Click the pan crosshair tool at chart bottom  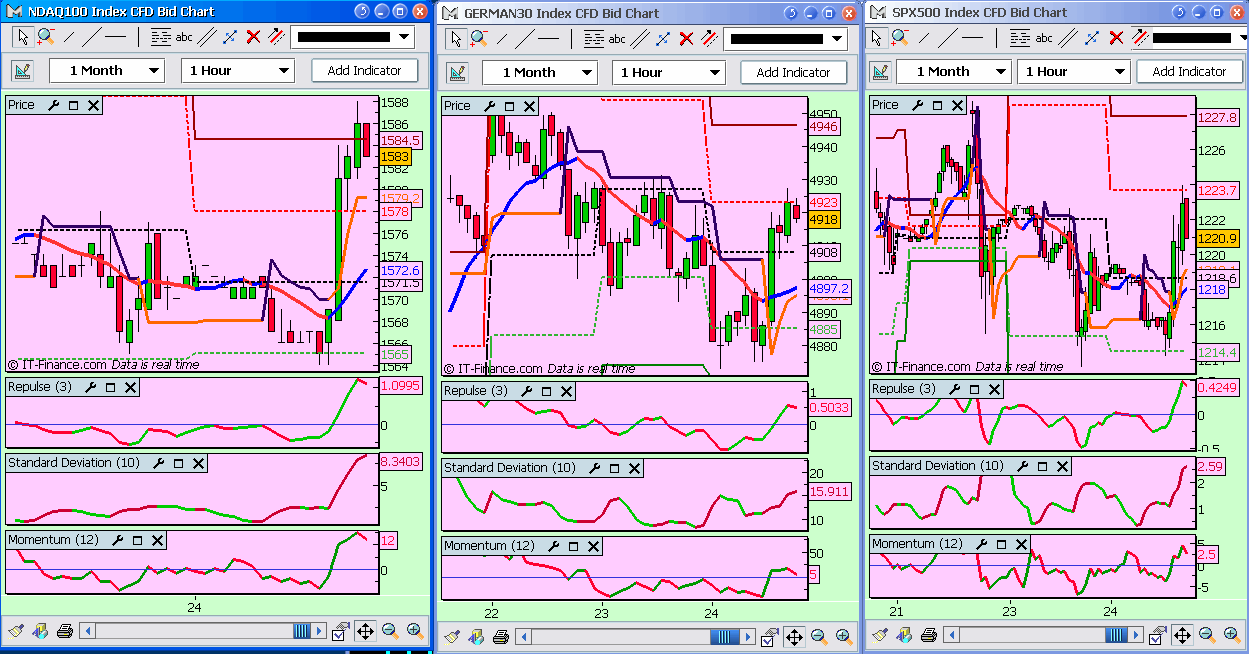tap(366, 631)
